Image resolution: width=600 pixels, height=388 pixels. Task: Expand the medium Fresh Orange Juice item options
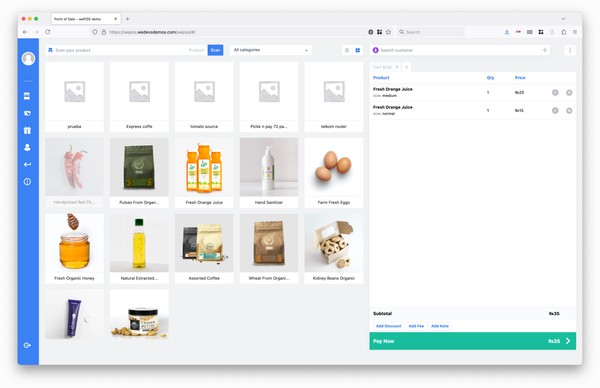555,92
